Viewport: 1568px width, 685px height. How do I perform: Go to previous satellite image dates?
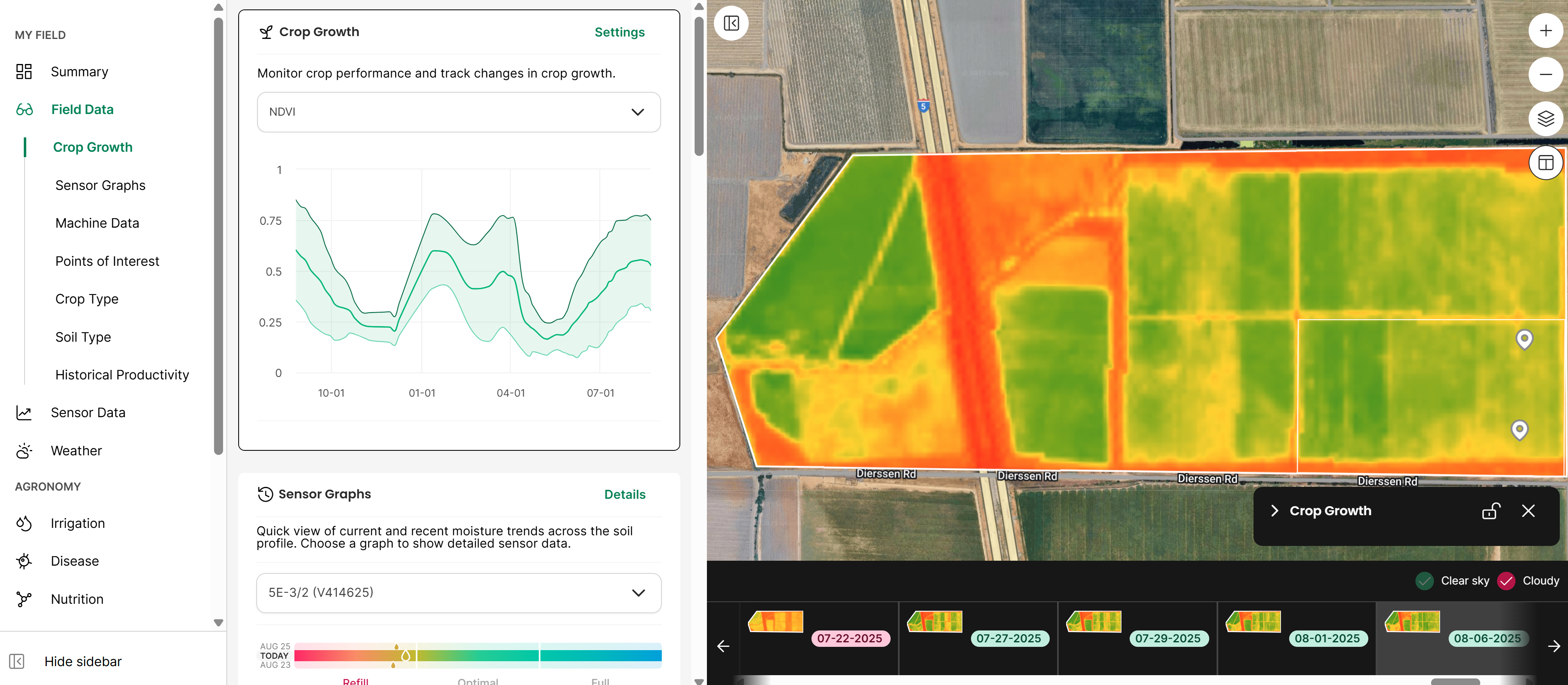723,646
